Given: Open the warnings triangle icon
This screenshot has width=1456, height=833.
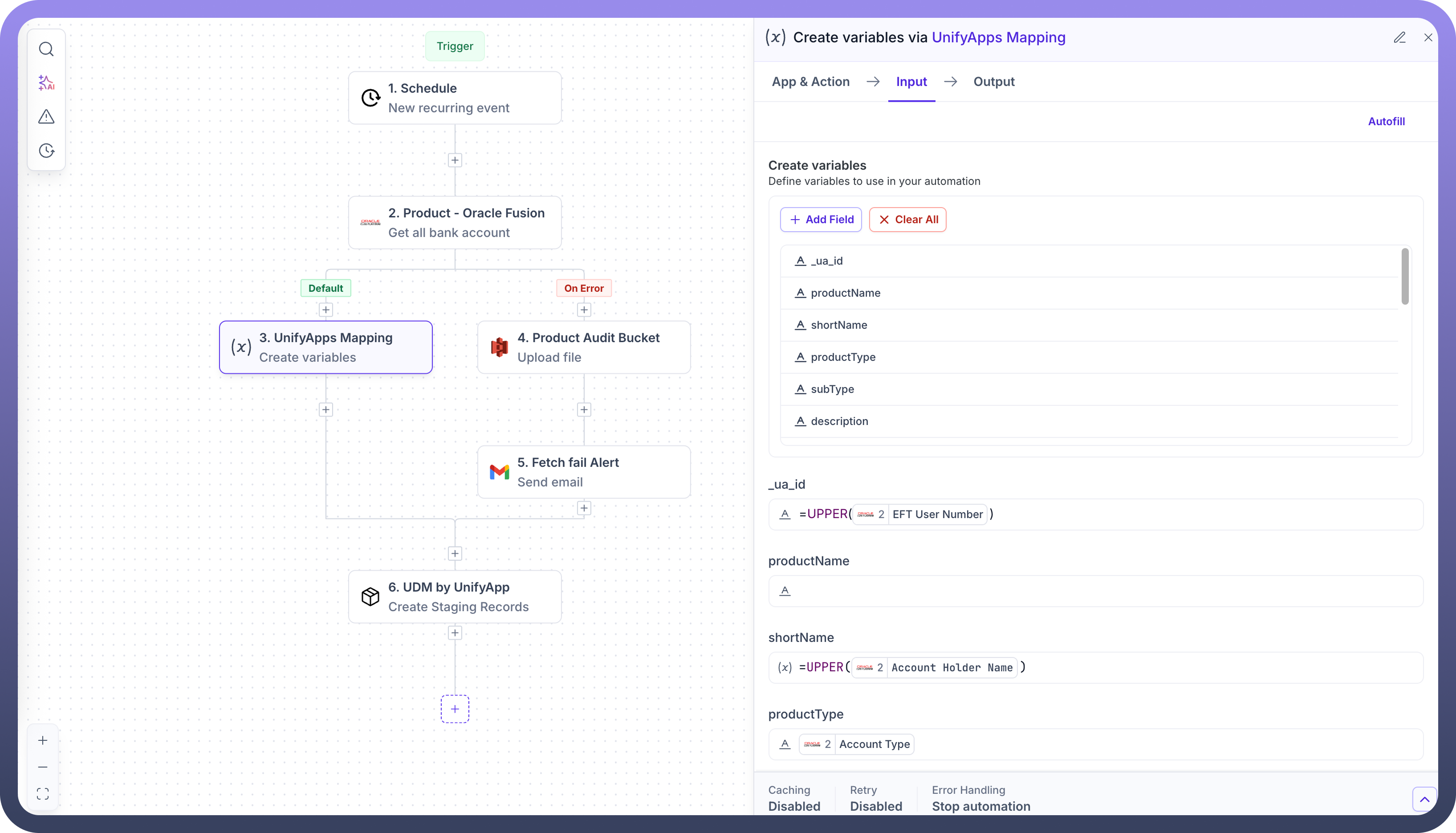Looking at the screenshot, I should (x=46, y=117).
